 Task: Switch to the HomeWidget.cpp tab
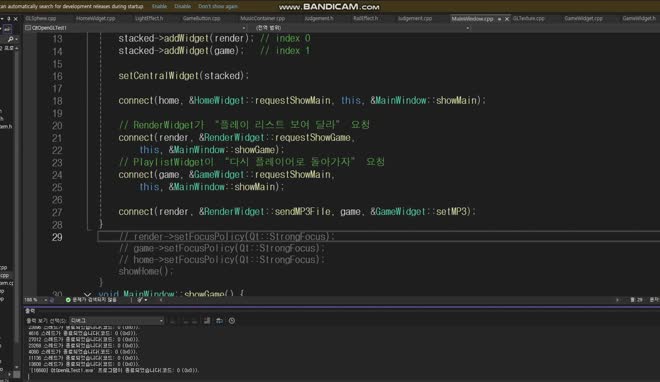click(x=96, y=19)
